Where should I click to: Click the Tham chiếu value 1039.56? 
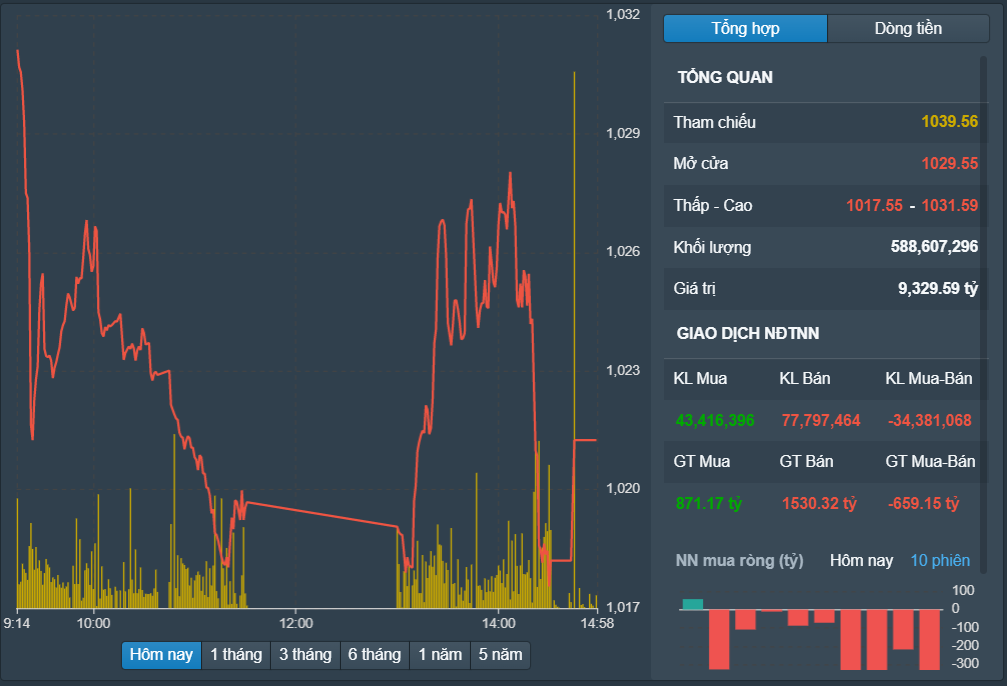click(949, 122)
